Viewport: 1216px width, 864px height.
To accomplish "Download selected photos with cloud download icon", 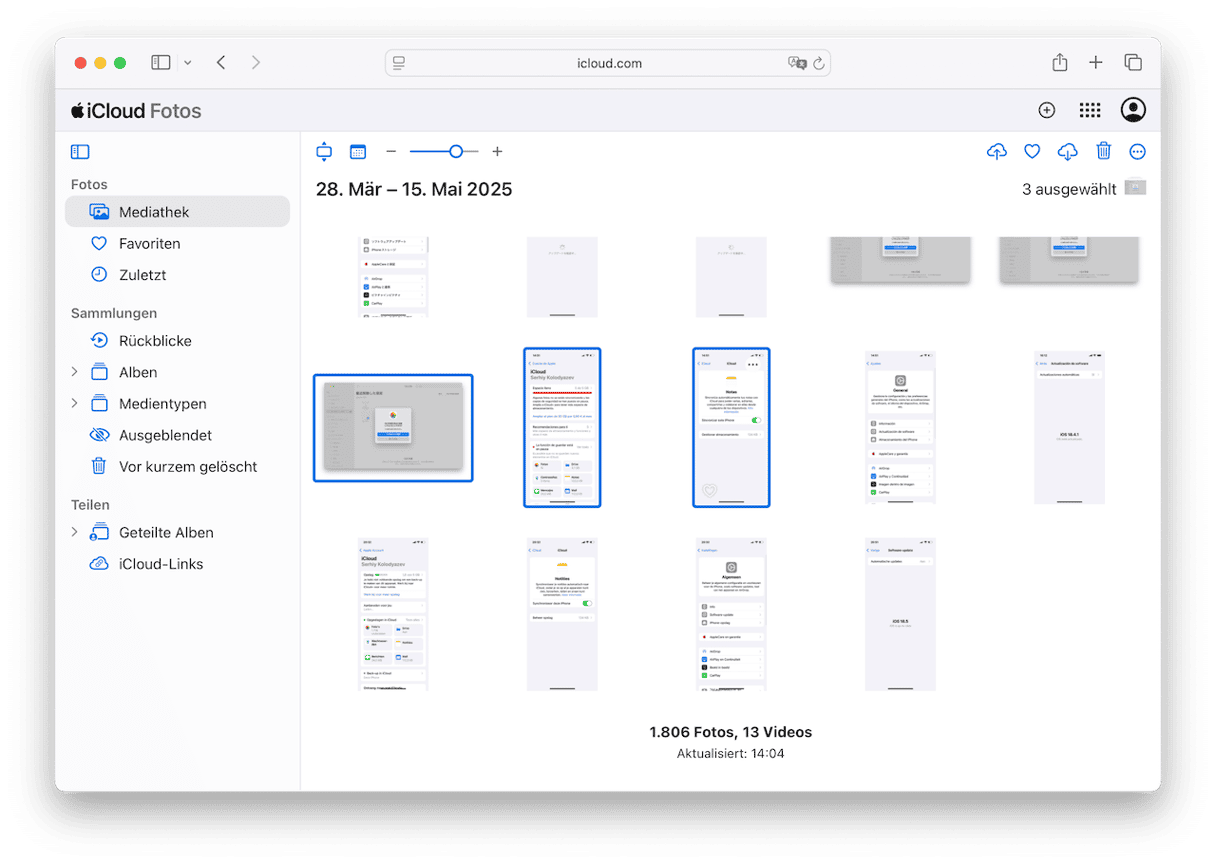I will tap(1068, 152).
